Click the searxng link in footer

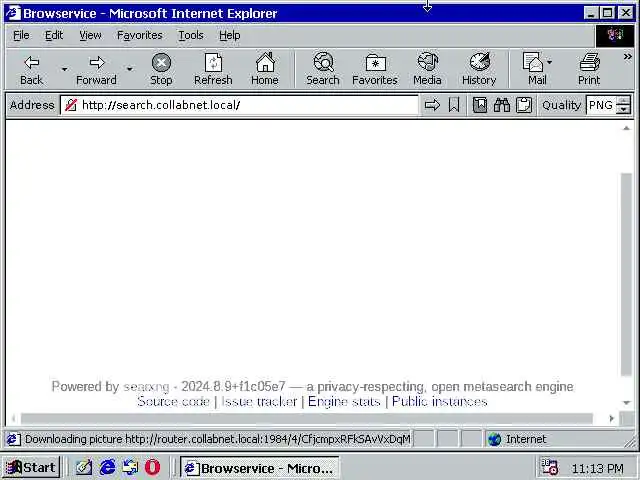(x=146, y=387)
